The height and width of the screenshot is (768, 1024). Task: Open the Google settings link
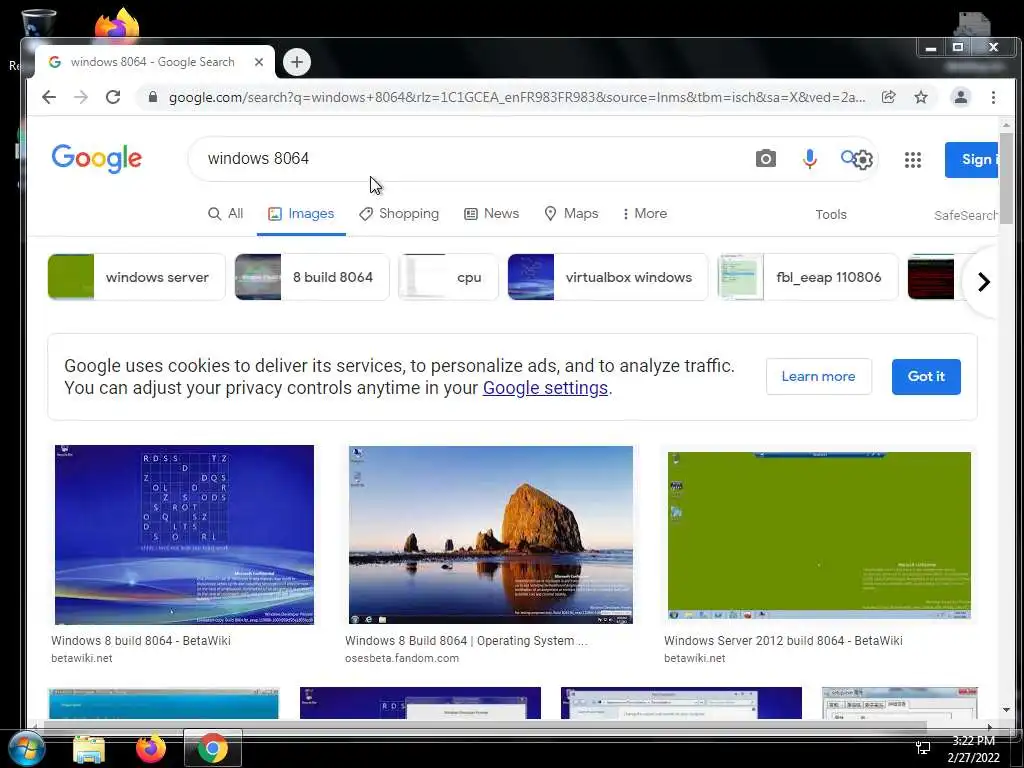pyautogui.click(x=545, y=388)
